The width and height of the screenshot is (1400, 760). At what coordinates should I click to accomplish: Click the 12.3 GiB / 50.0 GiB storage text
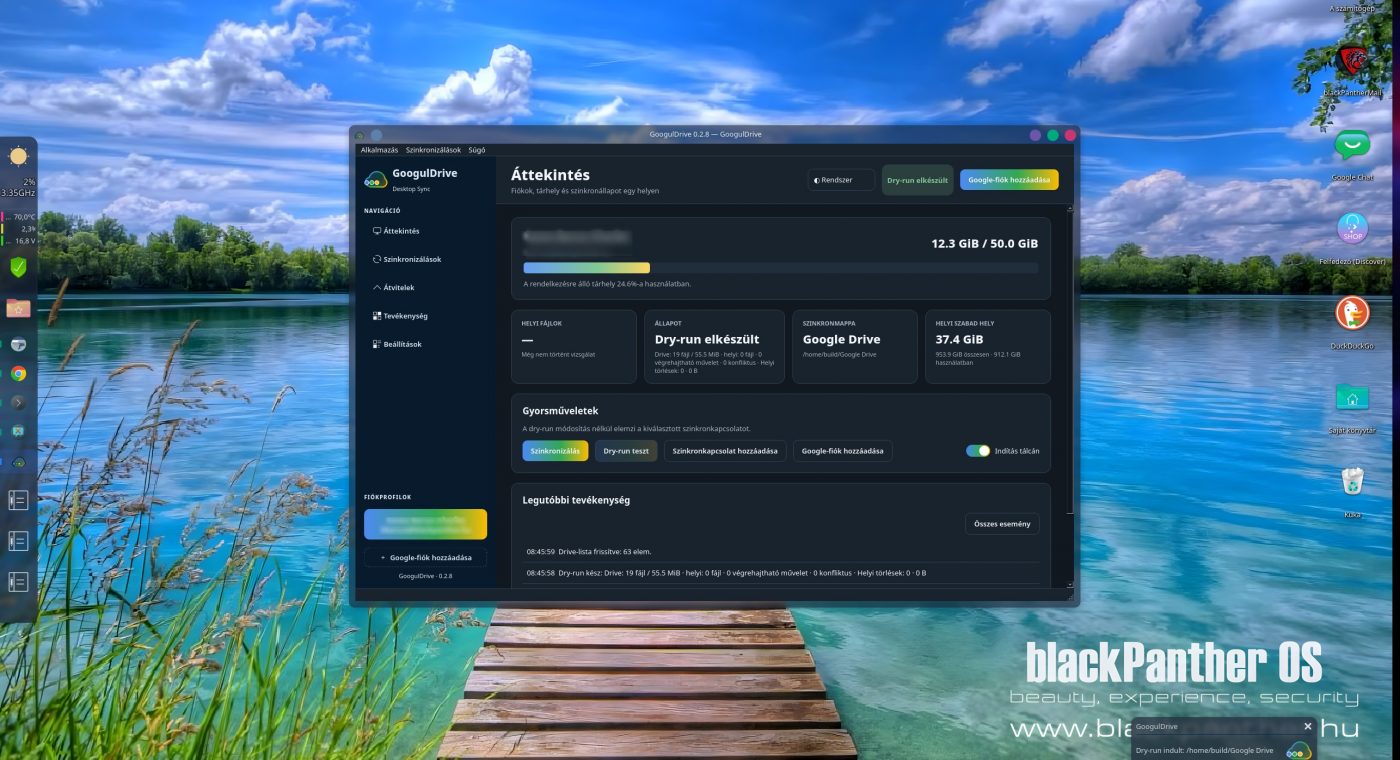pos(984,244)
